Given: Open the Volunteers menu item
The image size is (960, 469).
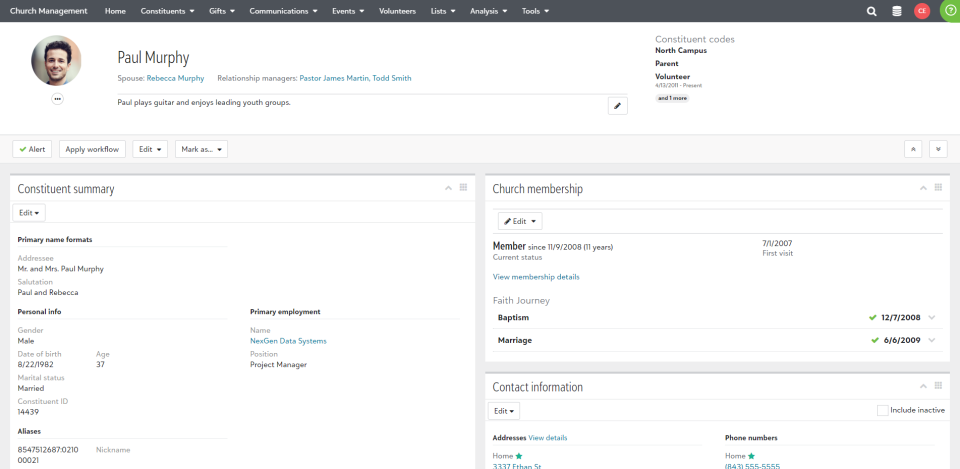Looking at the screenshot, I should point(397,11).
